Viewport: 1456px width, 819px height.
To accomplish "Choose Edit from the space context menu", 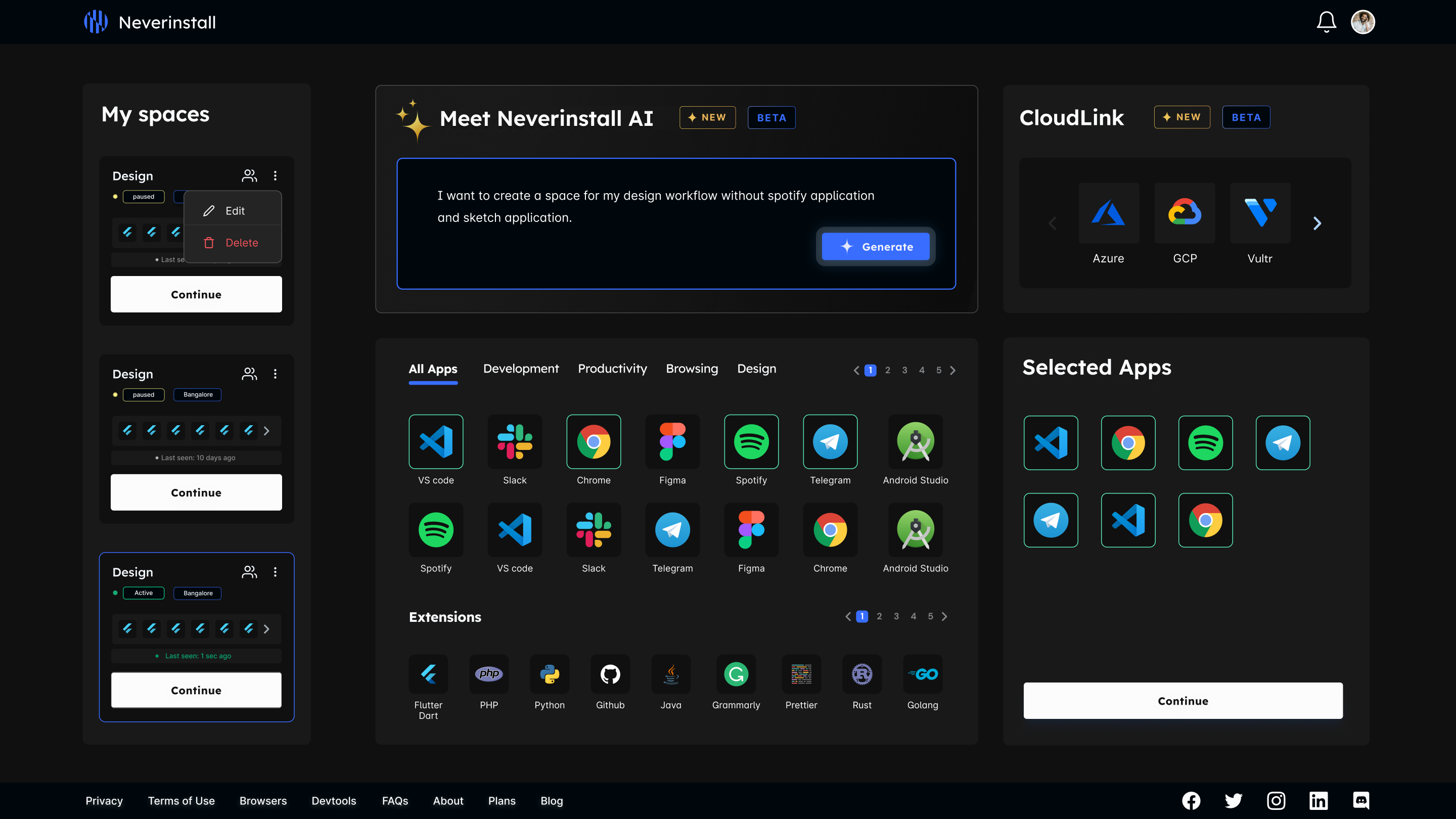I will (x=234, y=210).
